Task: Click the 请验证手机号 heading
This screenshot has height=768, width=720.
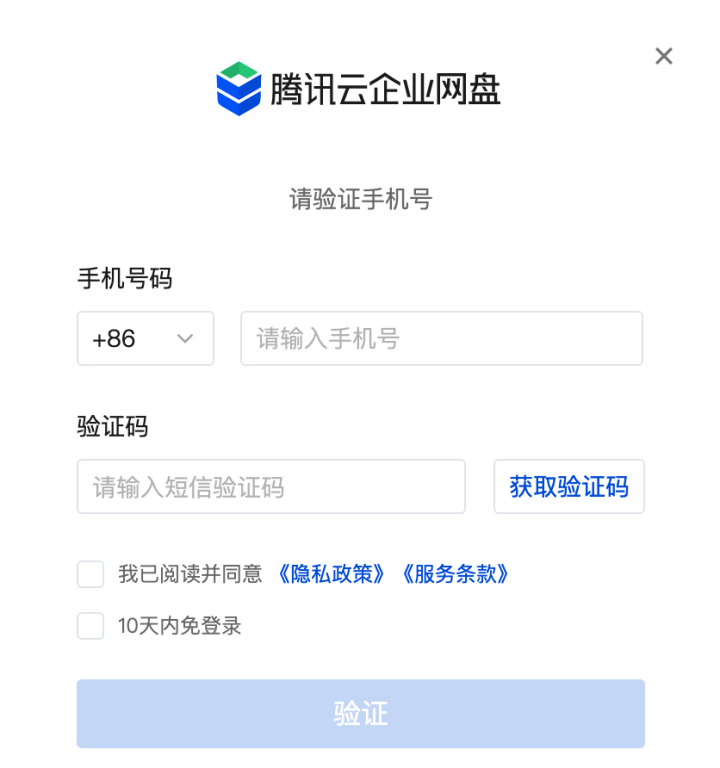Action: coord(360,199)
